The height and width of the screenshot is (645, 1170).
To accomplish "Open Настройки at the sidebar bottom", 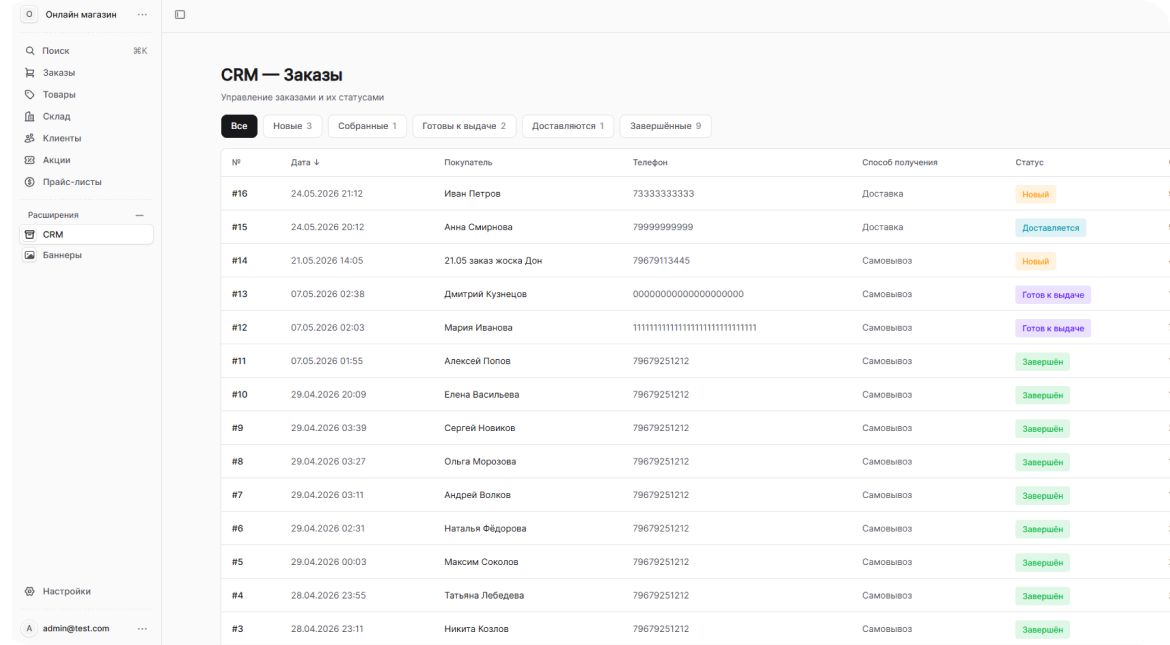I will [86, 591].
